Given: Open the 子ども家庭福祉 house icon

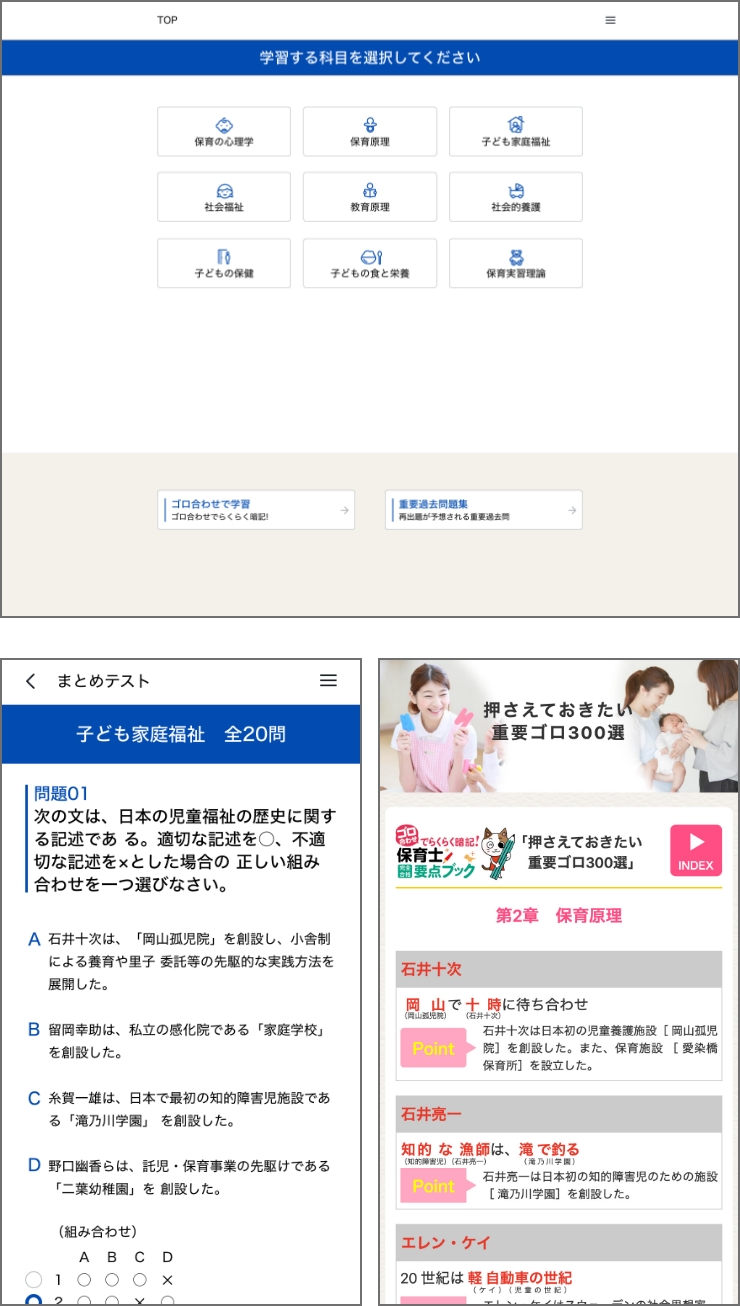Looking at the screenshot, I should 516,126.
